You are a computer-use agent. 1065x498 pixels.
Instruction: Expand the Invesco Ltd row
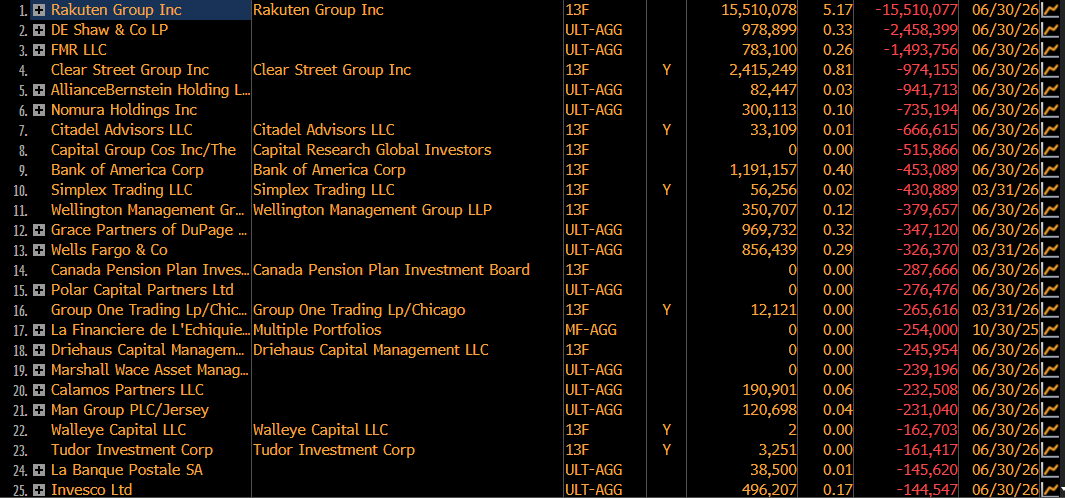(39, 490)
